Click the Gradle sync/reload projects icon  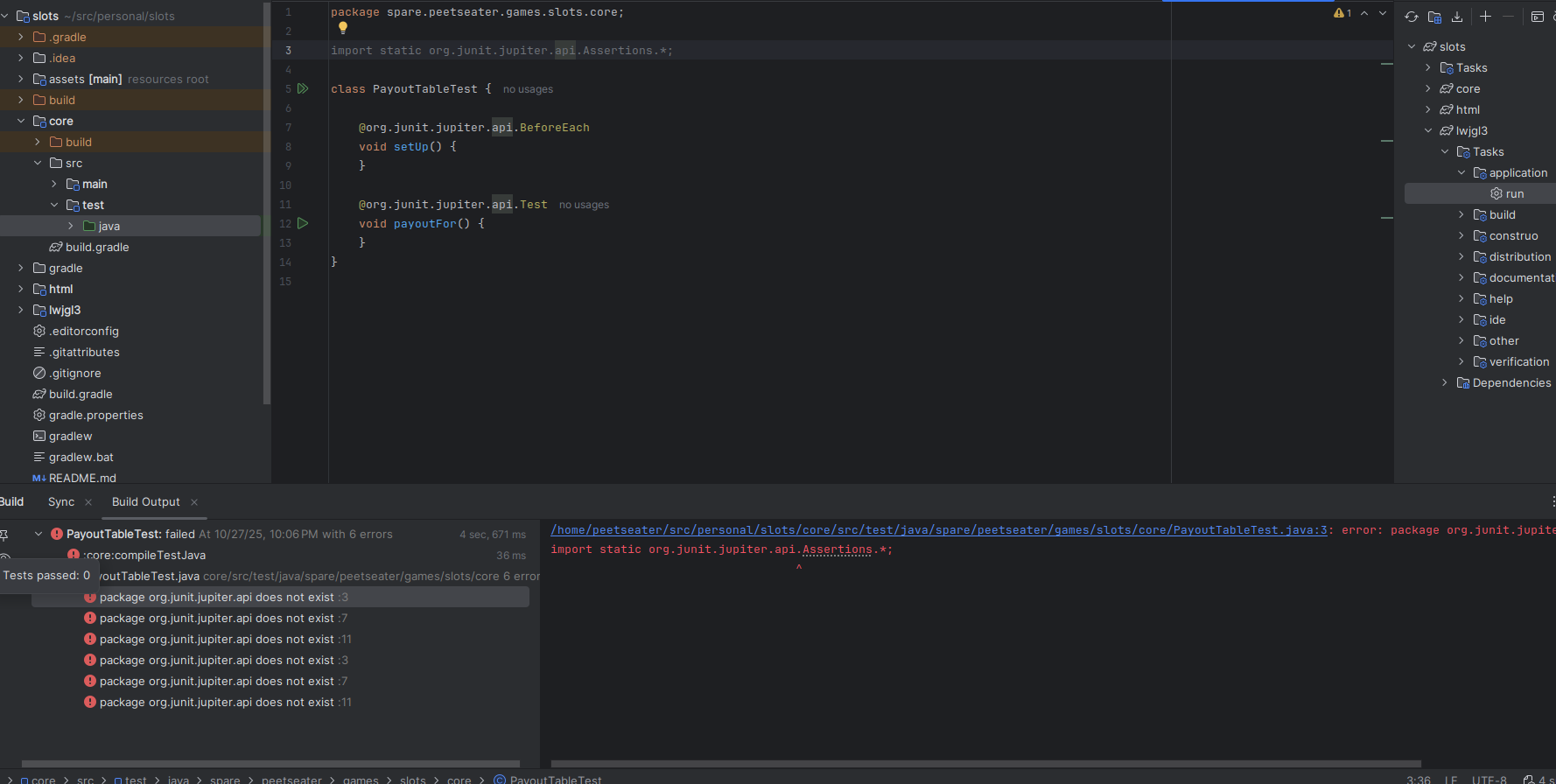tap(1412, 17)
